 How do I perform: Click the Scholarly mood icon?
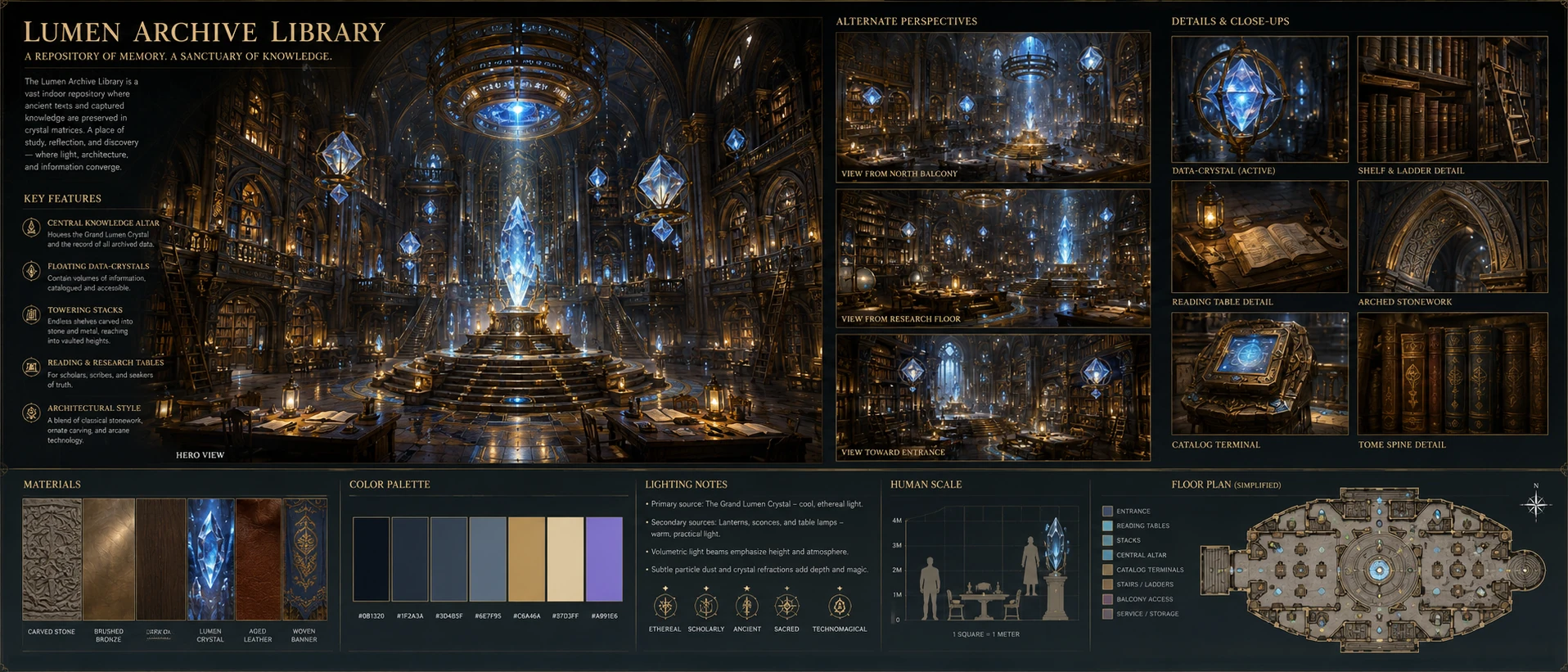706,605
